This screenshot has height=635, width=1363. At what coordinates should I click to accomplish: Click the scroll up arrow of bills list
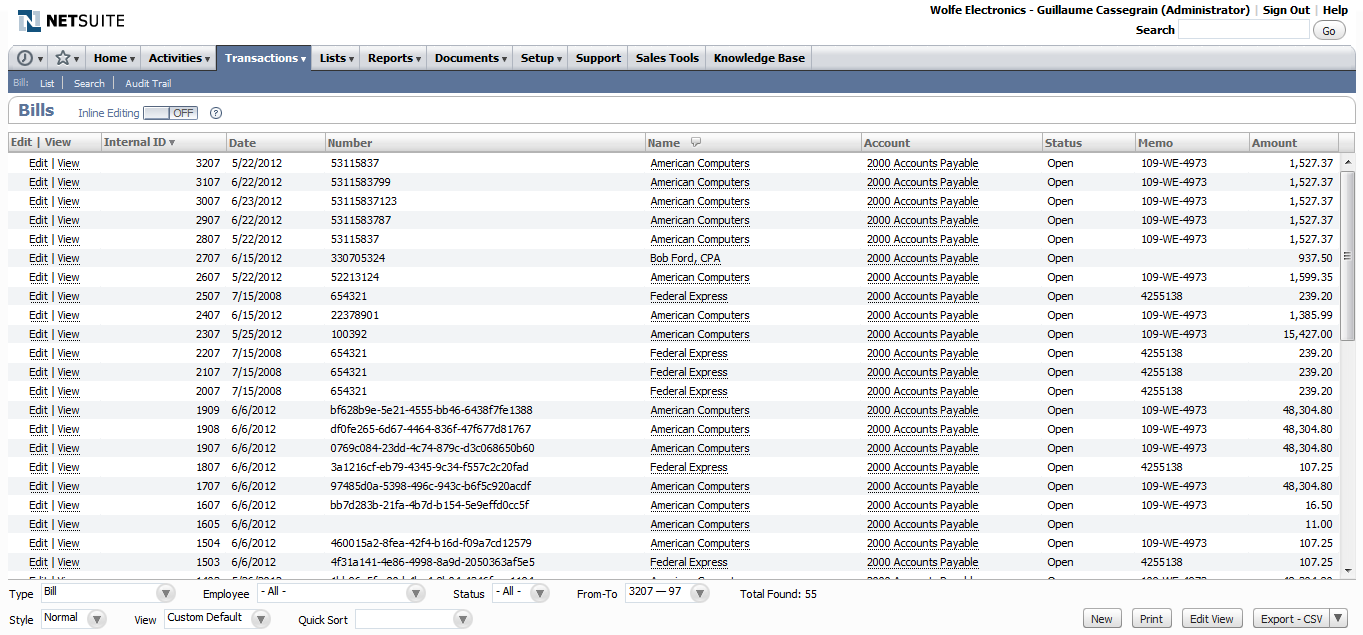pos(1347,162)
